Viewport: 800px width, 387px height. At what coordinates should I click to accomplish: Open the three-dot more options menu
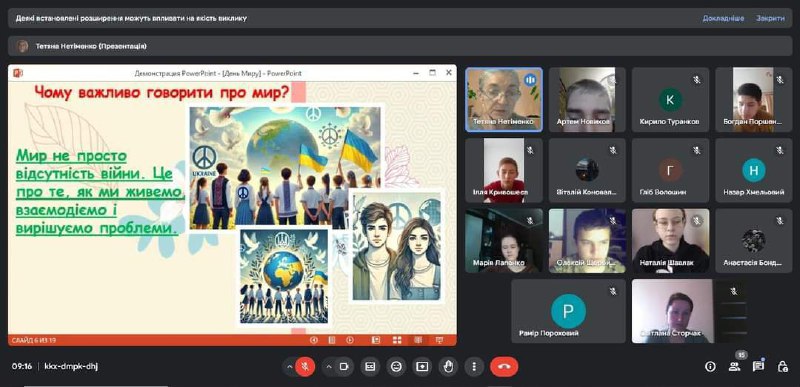pos(474,367)
